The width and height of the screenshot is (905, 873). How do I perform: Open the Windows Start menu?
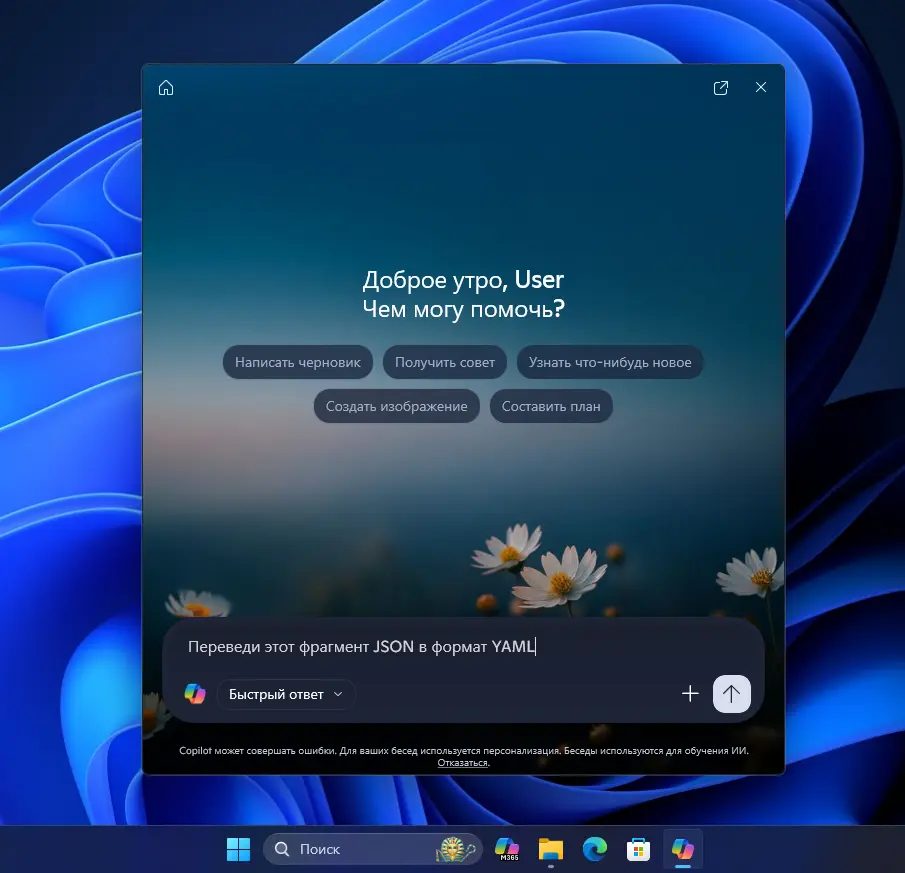coord(239,850)
